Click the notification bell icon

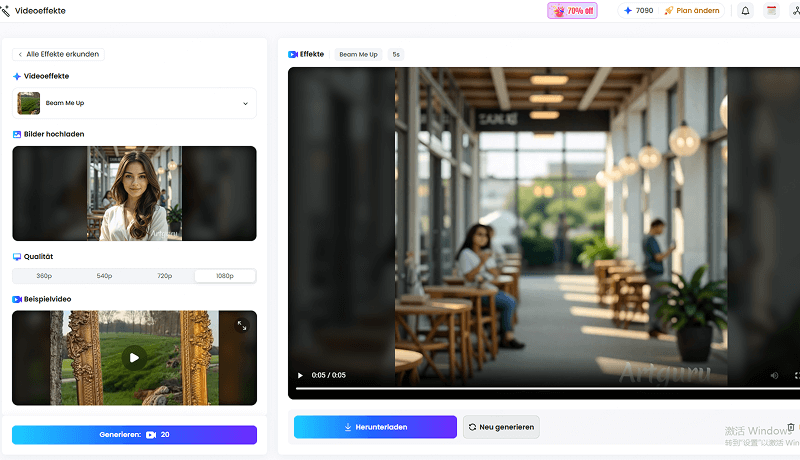pyautogui.click(x=745, y=11)
